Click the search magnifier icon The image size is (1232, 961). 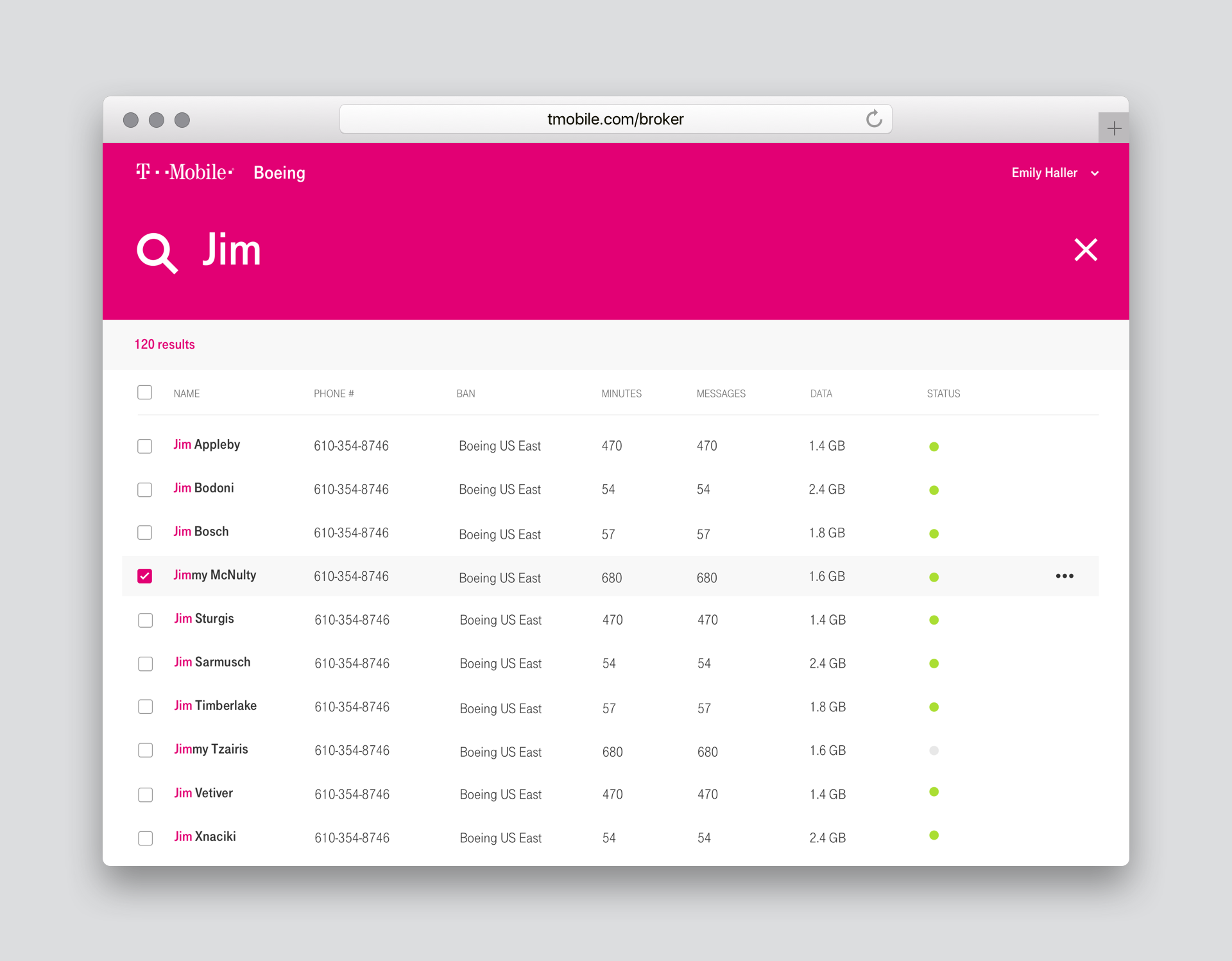[157, 252]
